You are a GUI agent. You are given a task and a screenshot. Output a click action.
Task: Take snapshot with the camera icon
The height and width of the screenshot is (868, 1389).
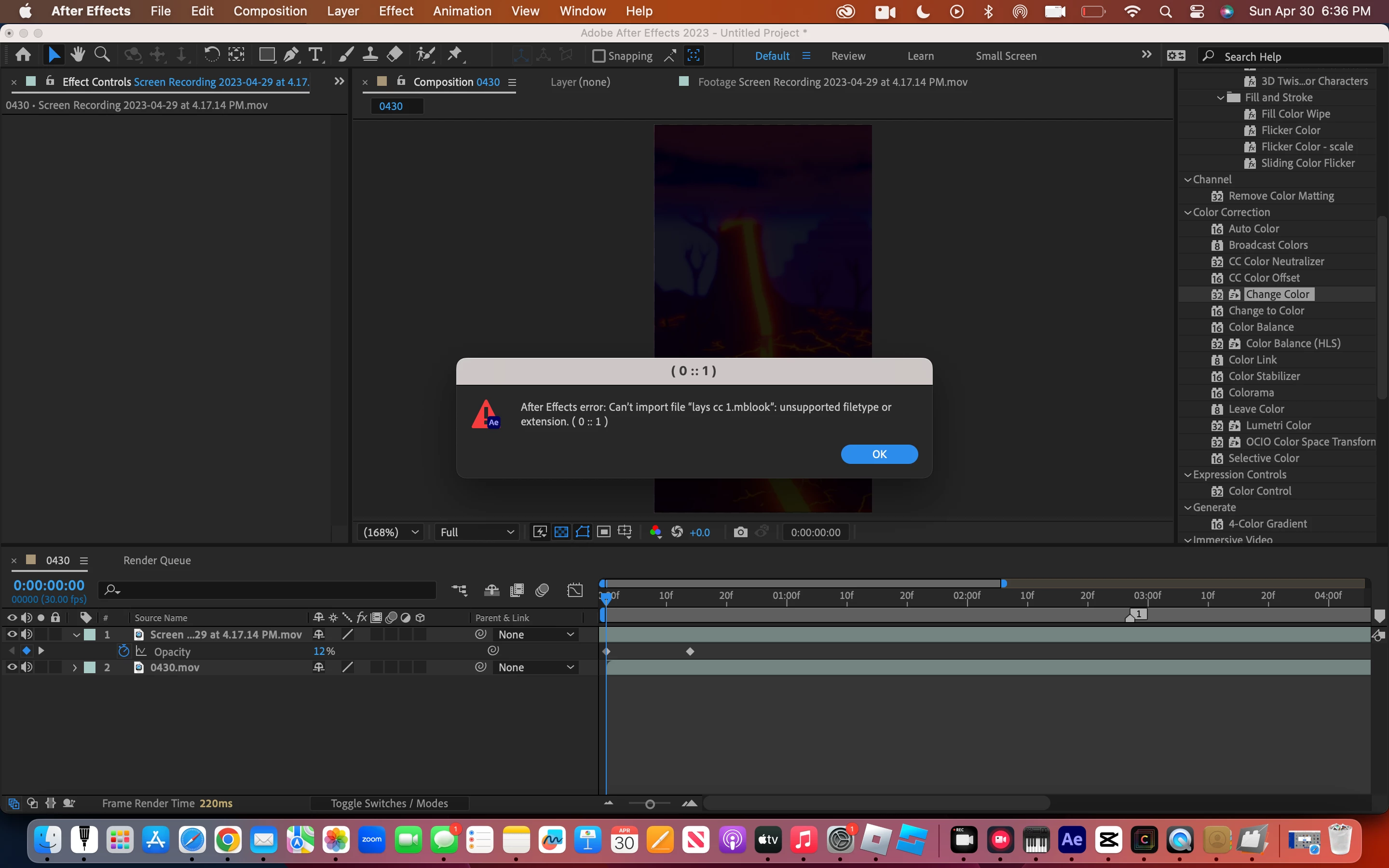coord(740,532)
